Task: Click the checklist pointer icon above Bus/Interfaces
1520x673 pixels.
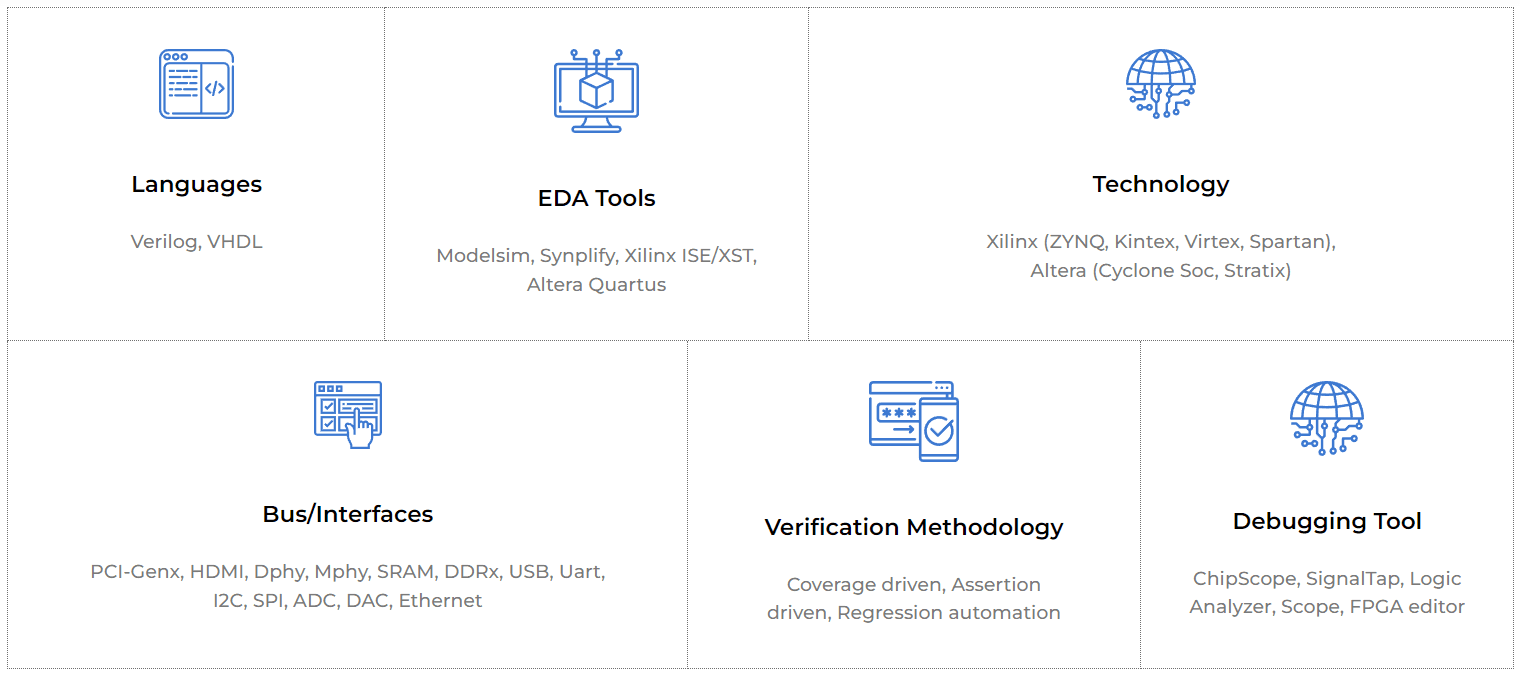Action: (348, 414)
